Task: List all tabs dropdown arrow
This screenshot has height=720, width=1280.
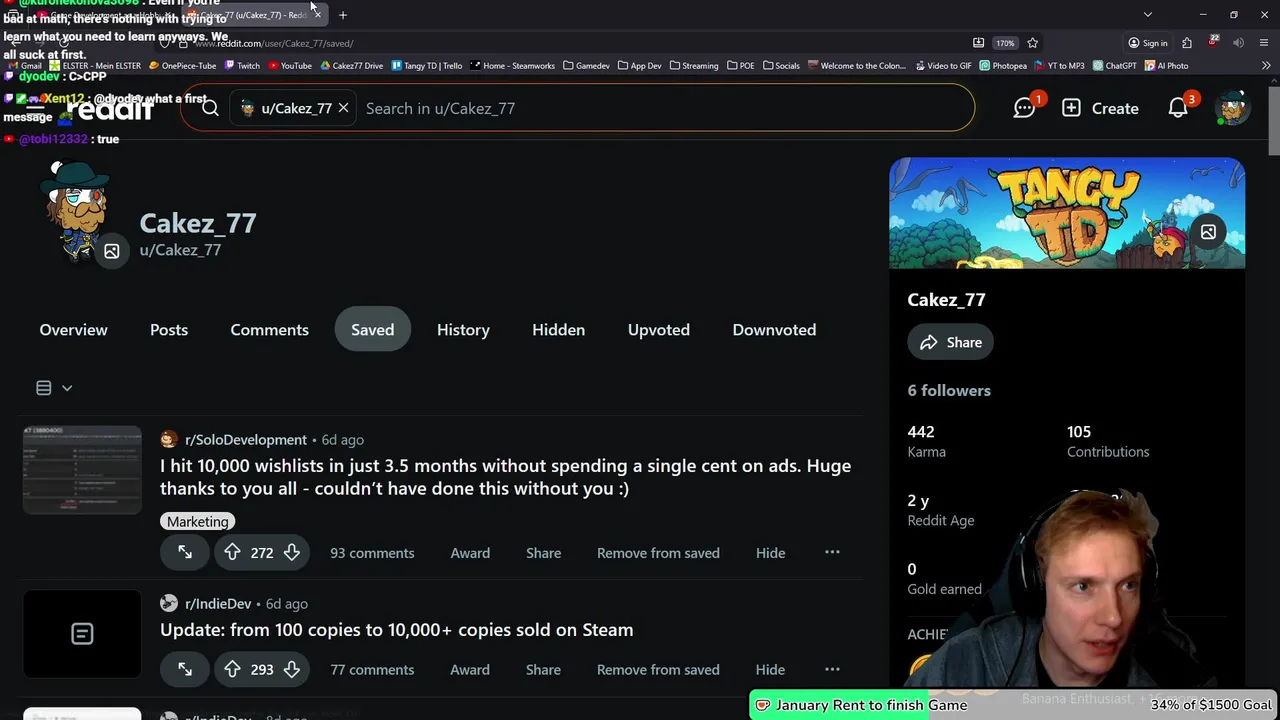Action: tap(1148, 15)
